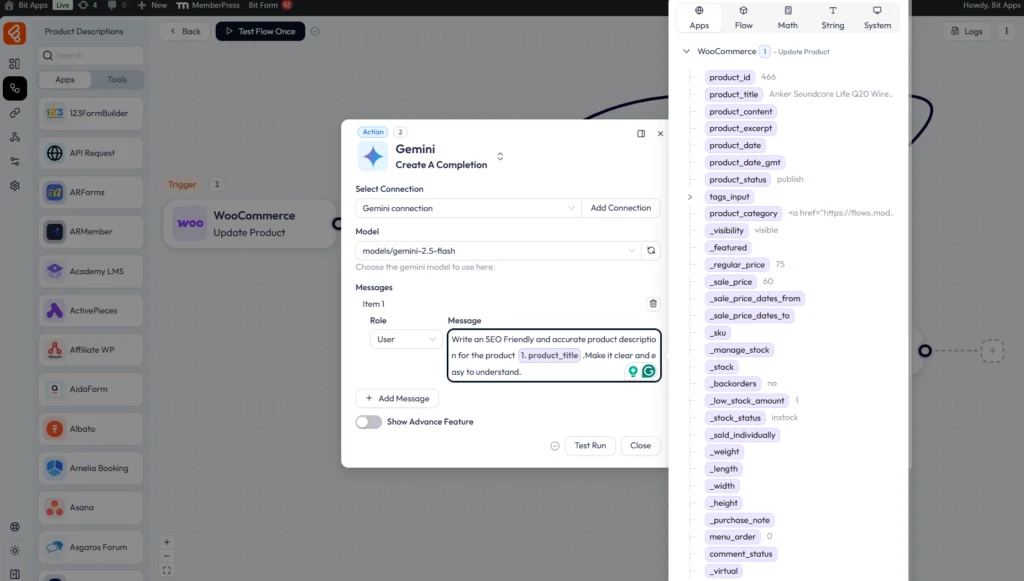
Task: Open the Role dropdown set to User
Action: pyautogui.click(x=405, y=340)
